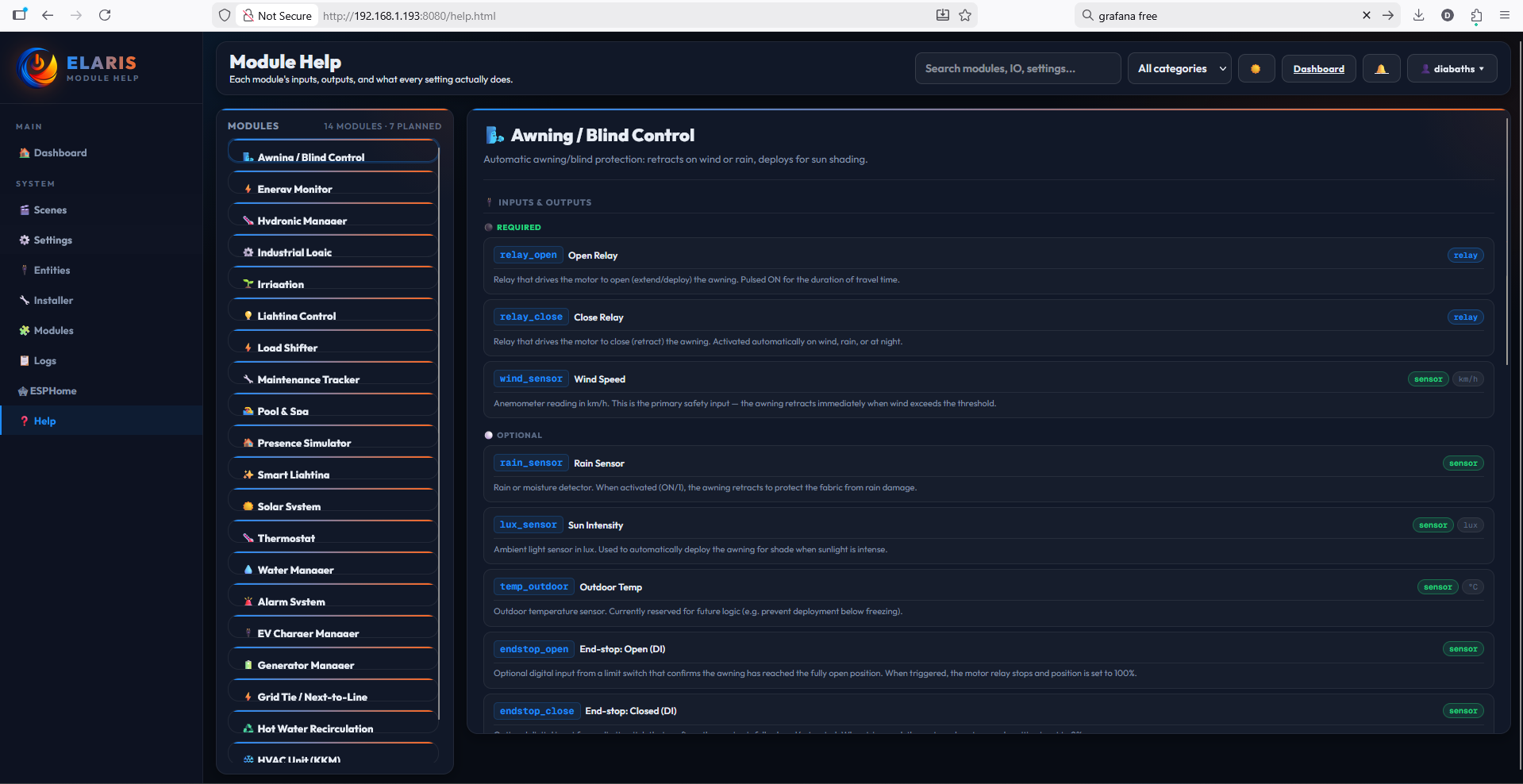Click the ESPHome sidebar icon
Viewport: 1523px width, 784px height.
coord(23,391)
